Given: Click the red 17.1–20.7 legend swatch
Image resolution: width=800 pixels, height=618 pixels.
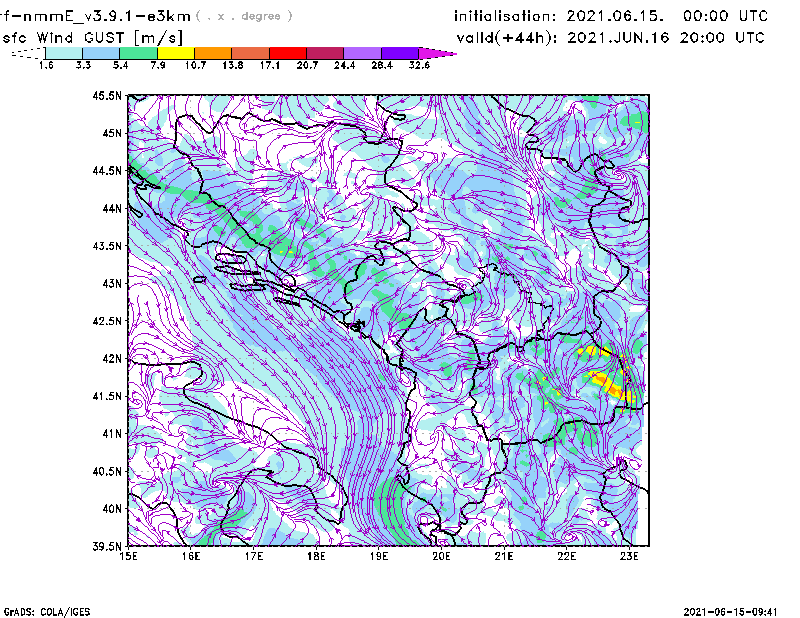Looking at the screenshot, I should pyautogui.click(x=288, y=53).
